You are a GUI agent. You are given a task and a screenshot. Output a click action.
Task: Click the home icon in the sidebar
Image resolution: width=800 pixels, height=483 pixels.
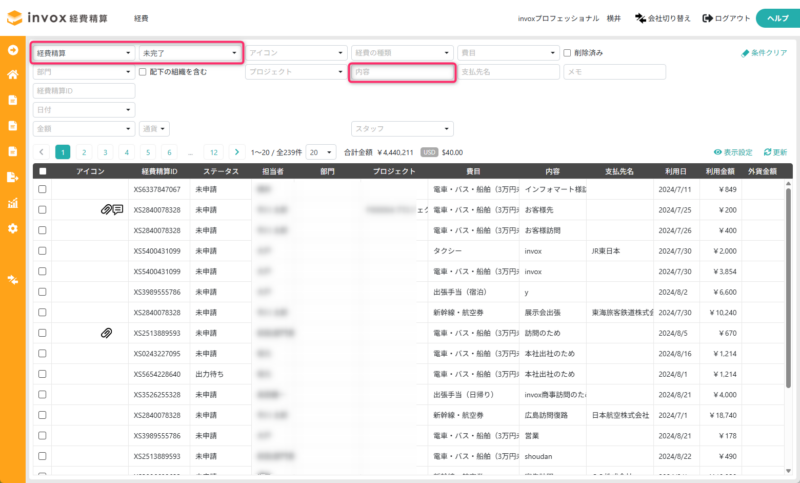(13, 74)
